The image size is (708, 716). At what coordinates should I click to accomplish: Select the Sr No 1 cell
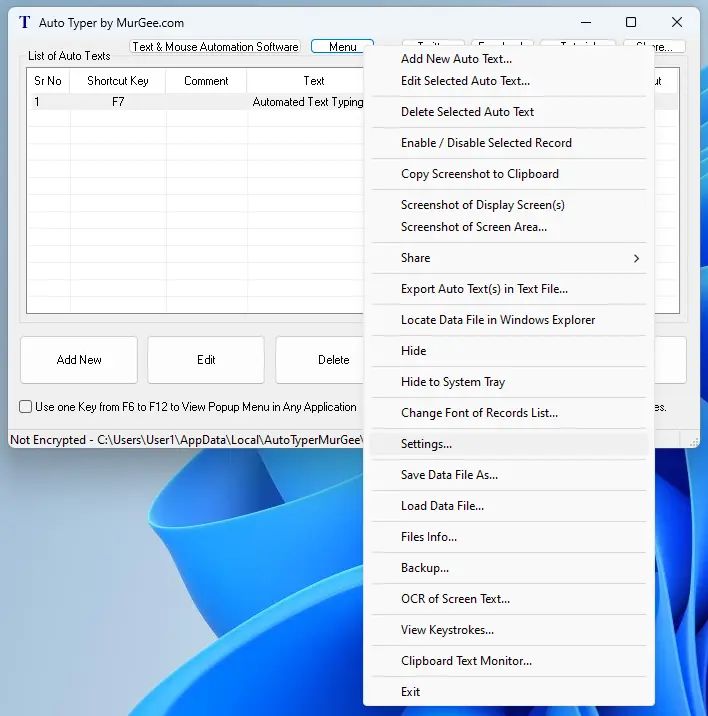tap(48, 102)
